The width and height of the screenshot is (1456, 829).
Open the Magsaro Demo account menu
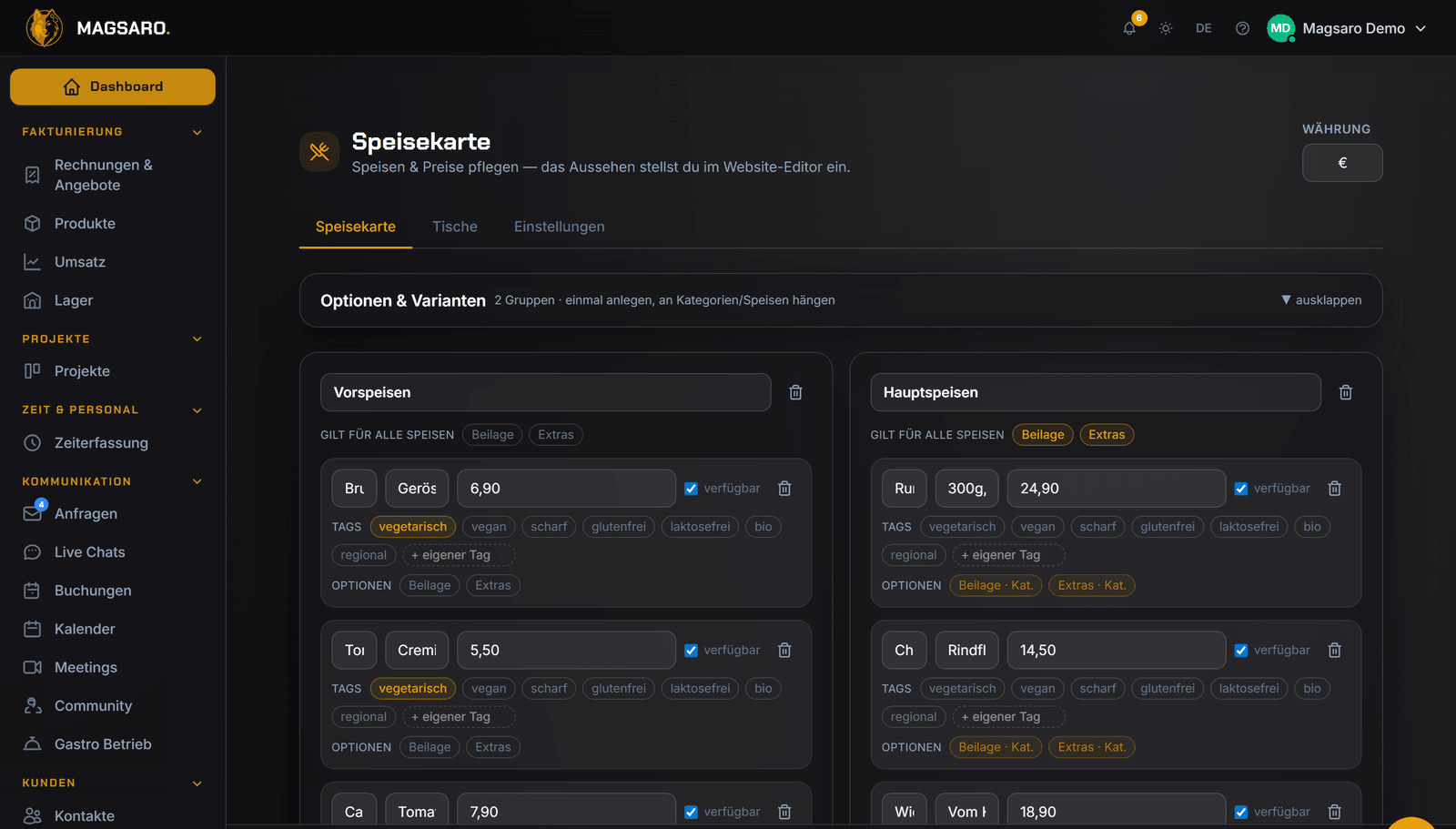(x=1347, y=28)
